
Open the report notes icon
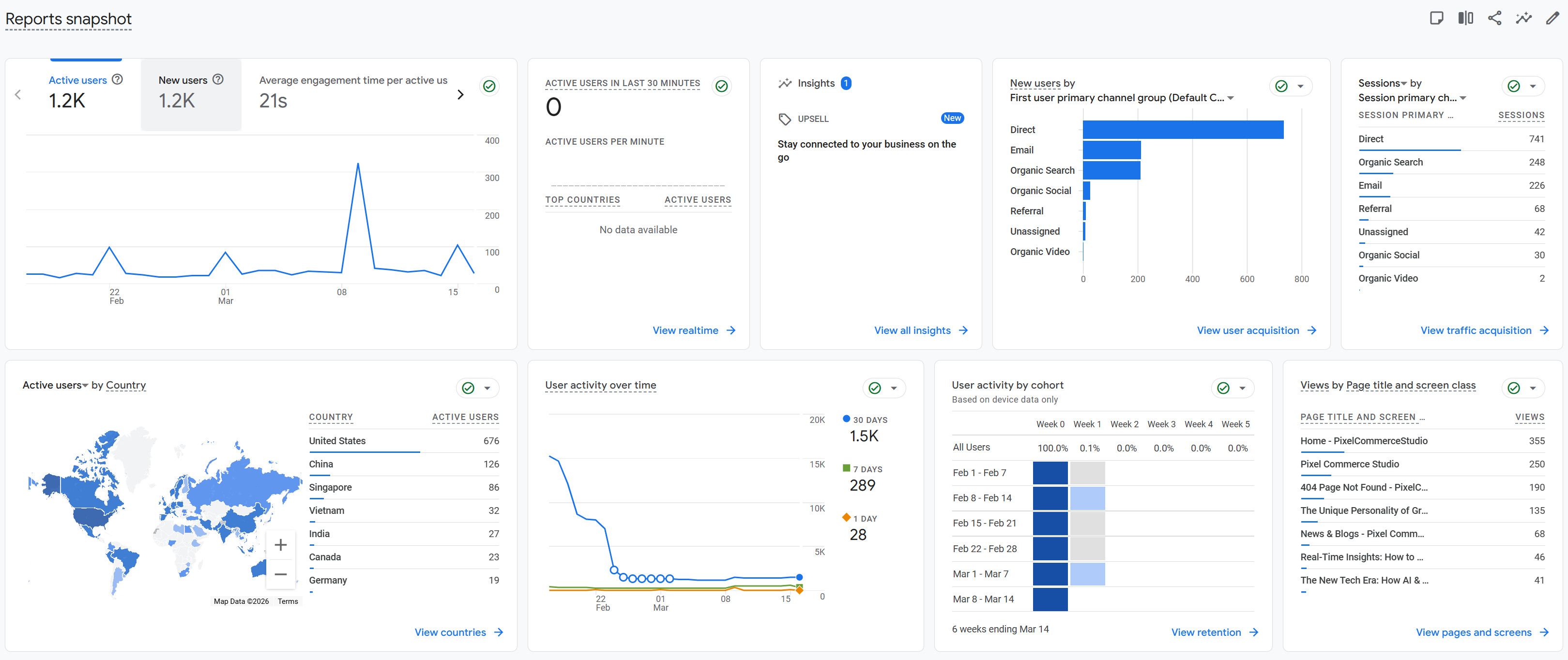coord(1436,18)
